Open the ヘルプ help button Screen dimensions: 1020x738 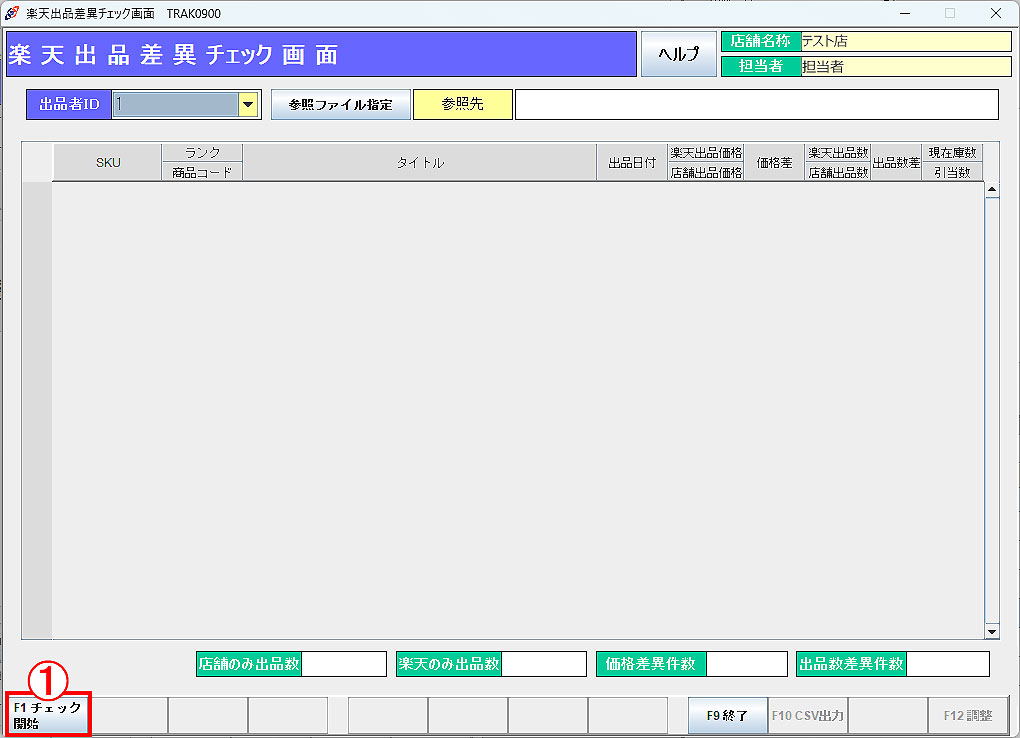pyautogui.click(x=679, y=54)
